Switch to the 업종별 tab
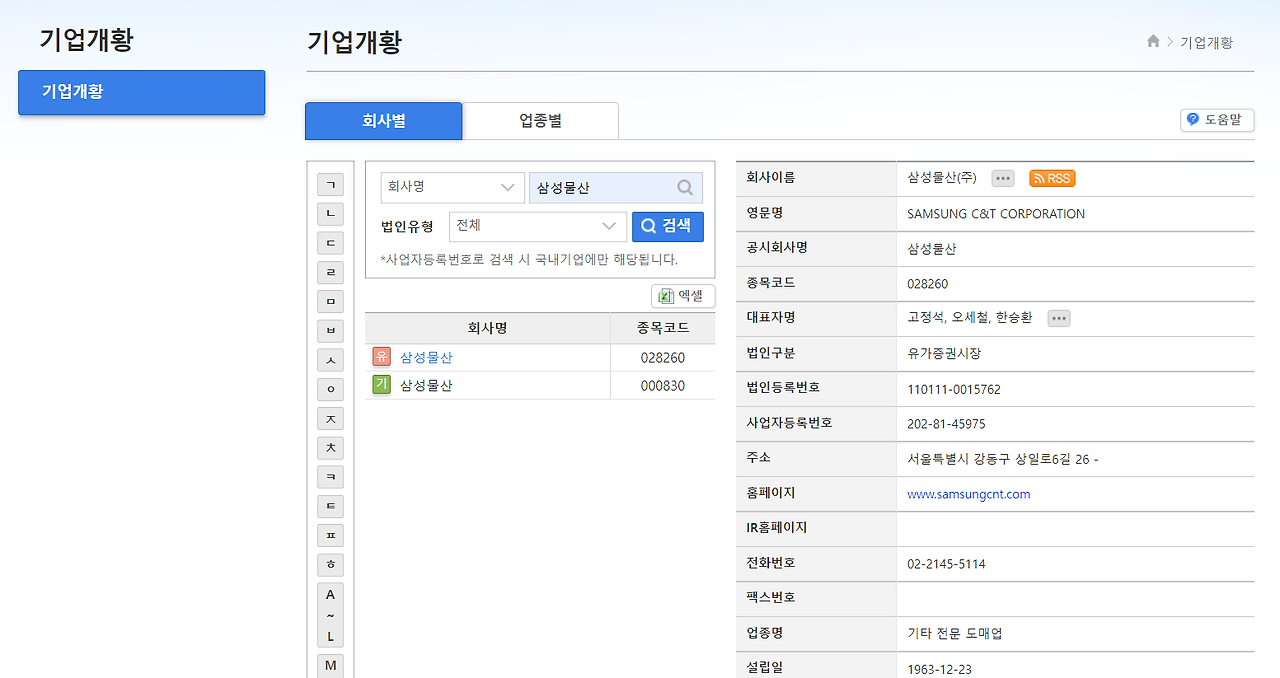This screenshot has width=1280, height=678. pyautogui.click(x=540, y=121)
